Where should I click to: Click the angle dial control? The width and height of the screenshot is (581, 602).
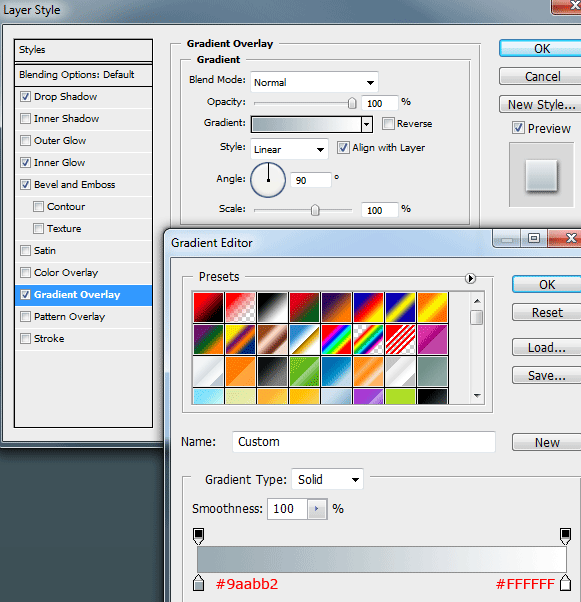[268, 180]
